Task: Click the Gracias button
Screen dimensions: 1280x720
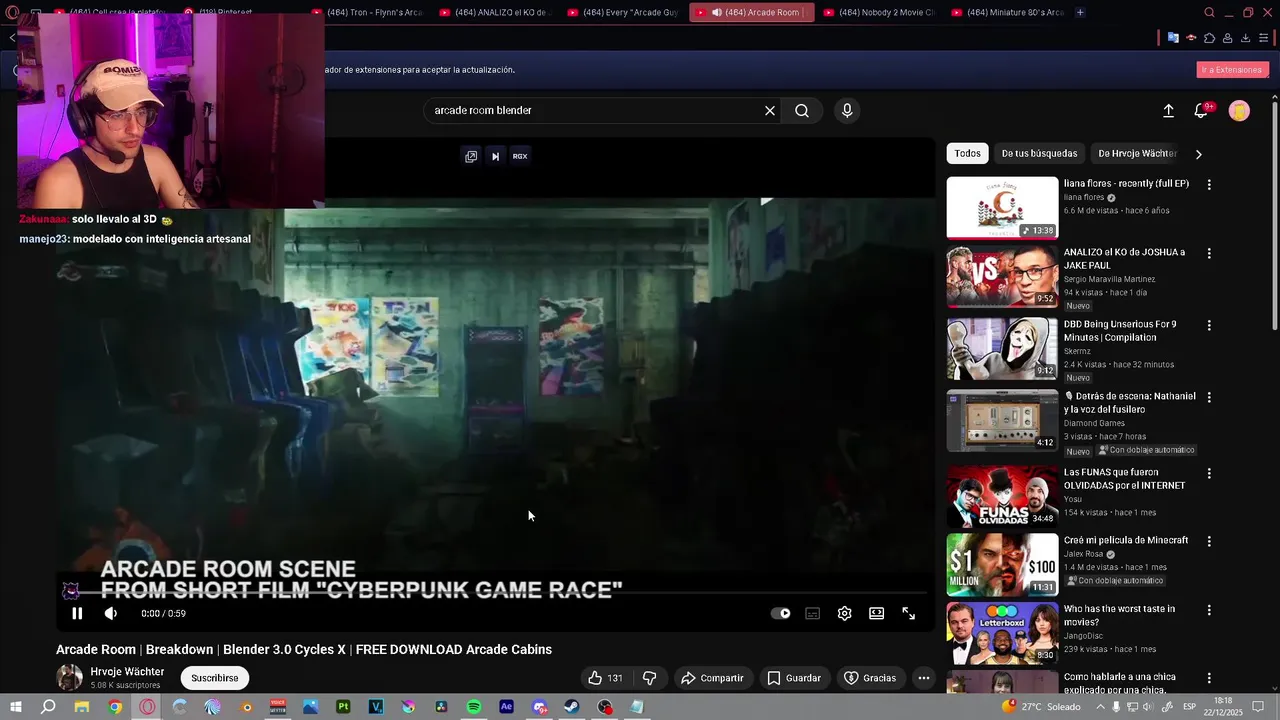Action: (x=870, y=678)
